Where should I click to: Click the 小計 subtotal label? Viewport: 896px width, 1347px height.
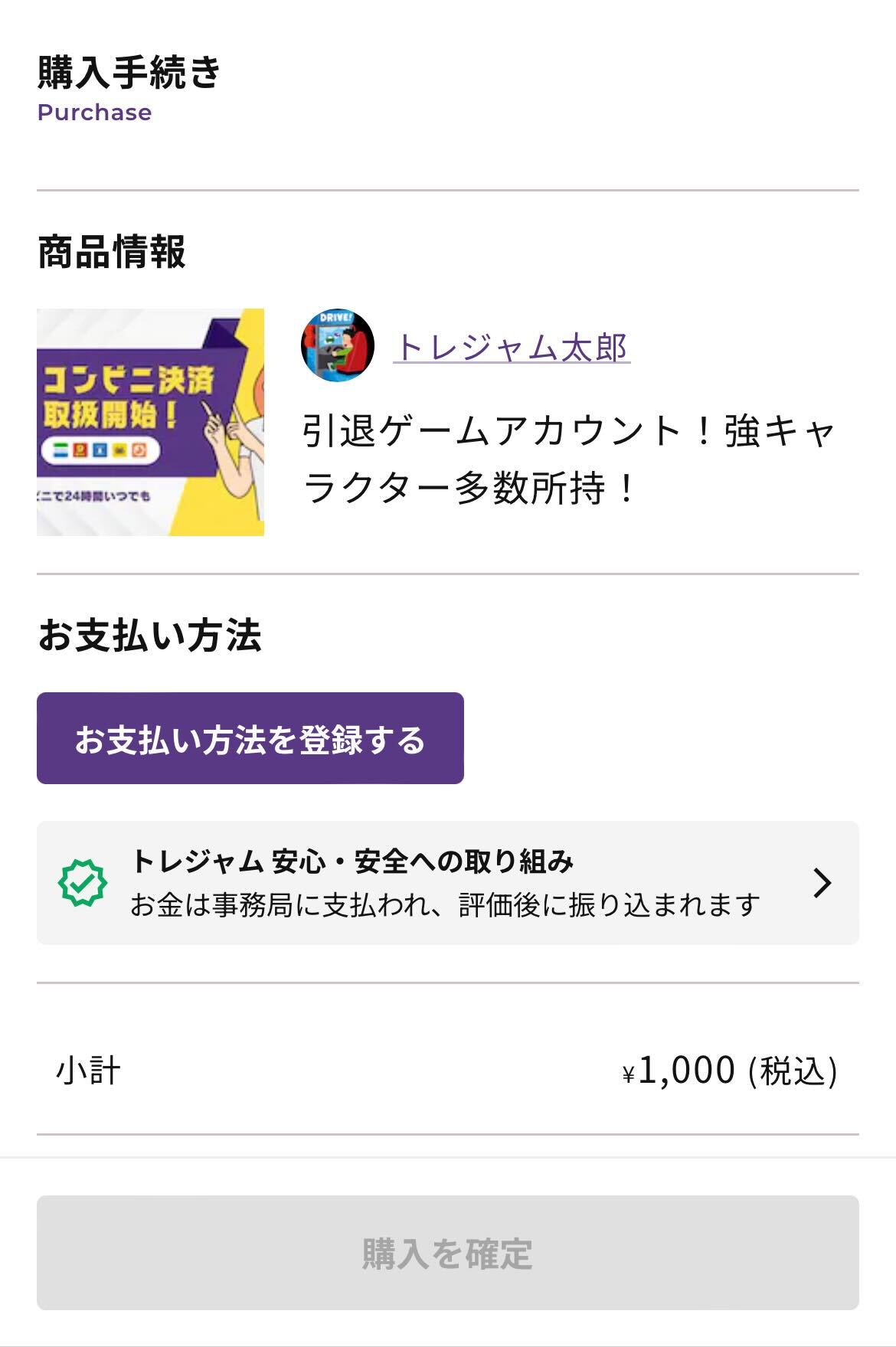[x=88, y=1071]
